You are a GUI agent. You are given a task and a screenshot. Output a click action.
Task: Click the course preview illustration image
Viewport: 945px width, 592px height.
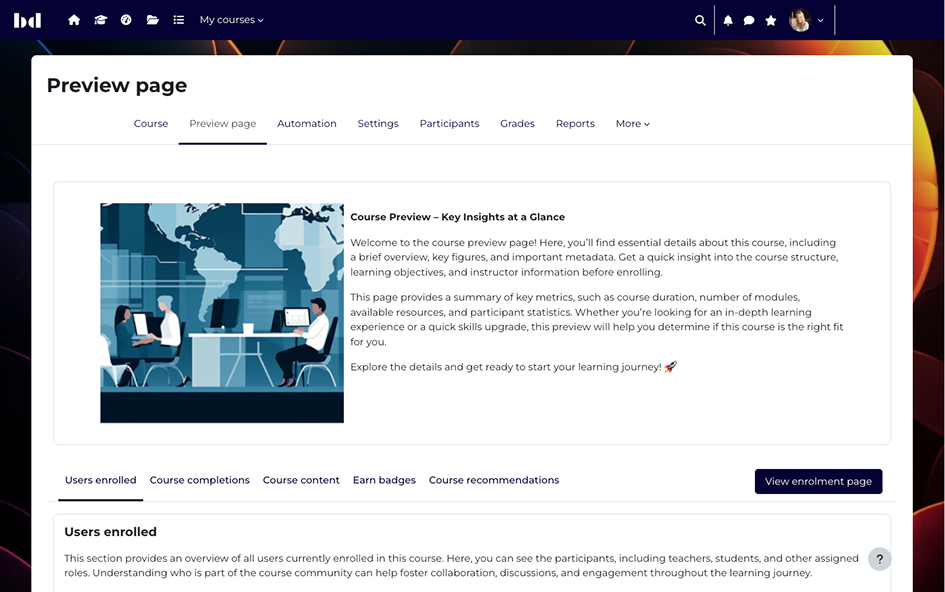click(x=222, y=313)
